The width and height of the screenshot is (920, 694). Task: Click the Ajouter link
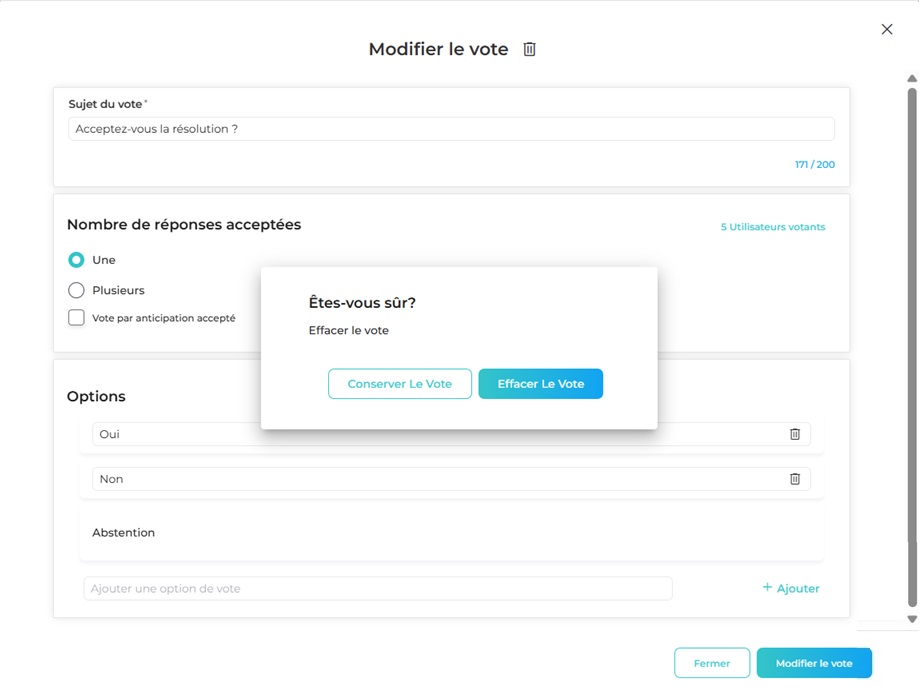click(x=798, y=589)
